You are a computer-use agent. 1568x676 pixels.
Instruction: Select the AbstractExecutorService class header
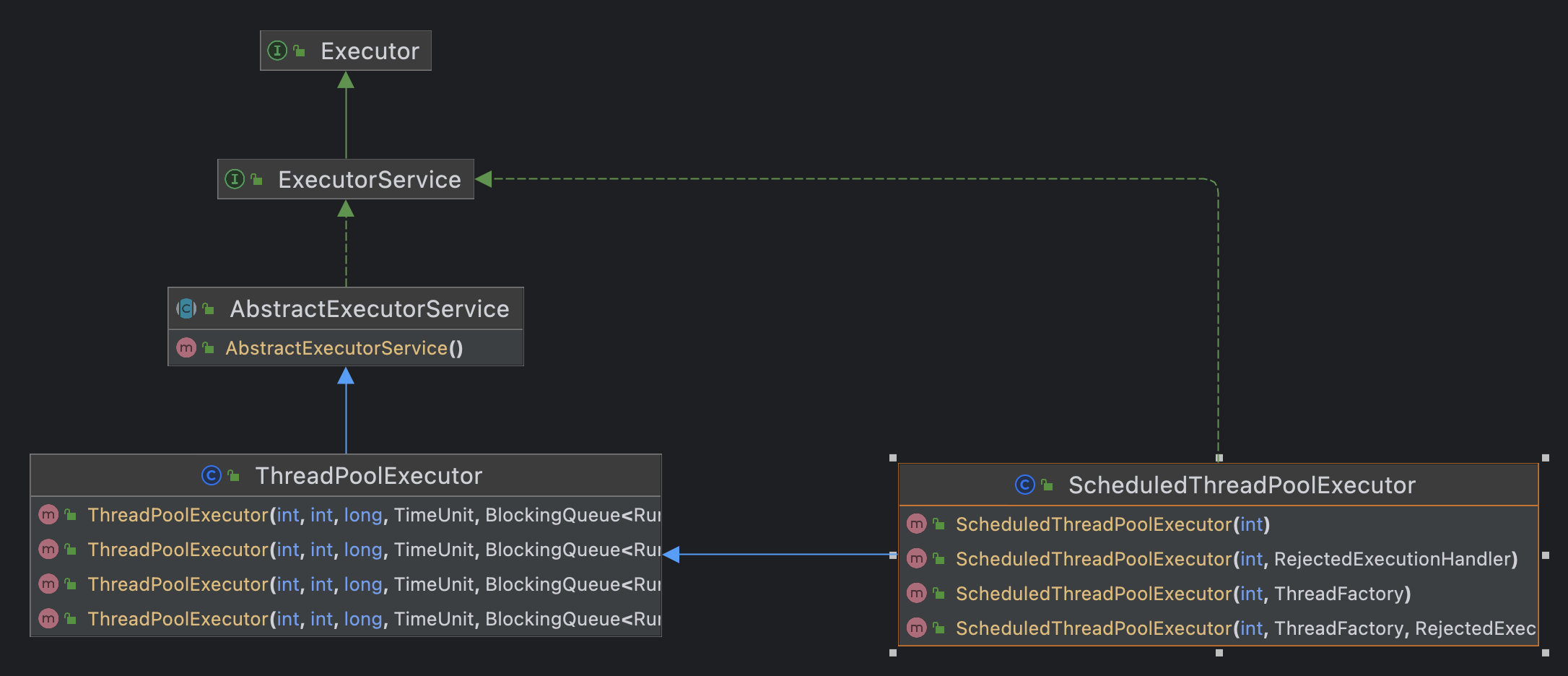pyautogui.click(x=369, y=309)
